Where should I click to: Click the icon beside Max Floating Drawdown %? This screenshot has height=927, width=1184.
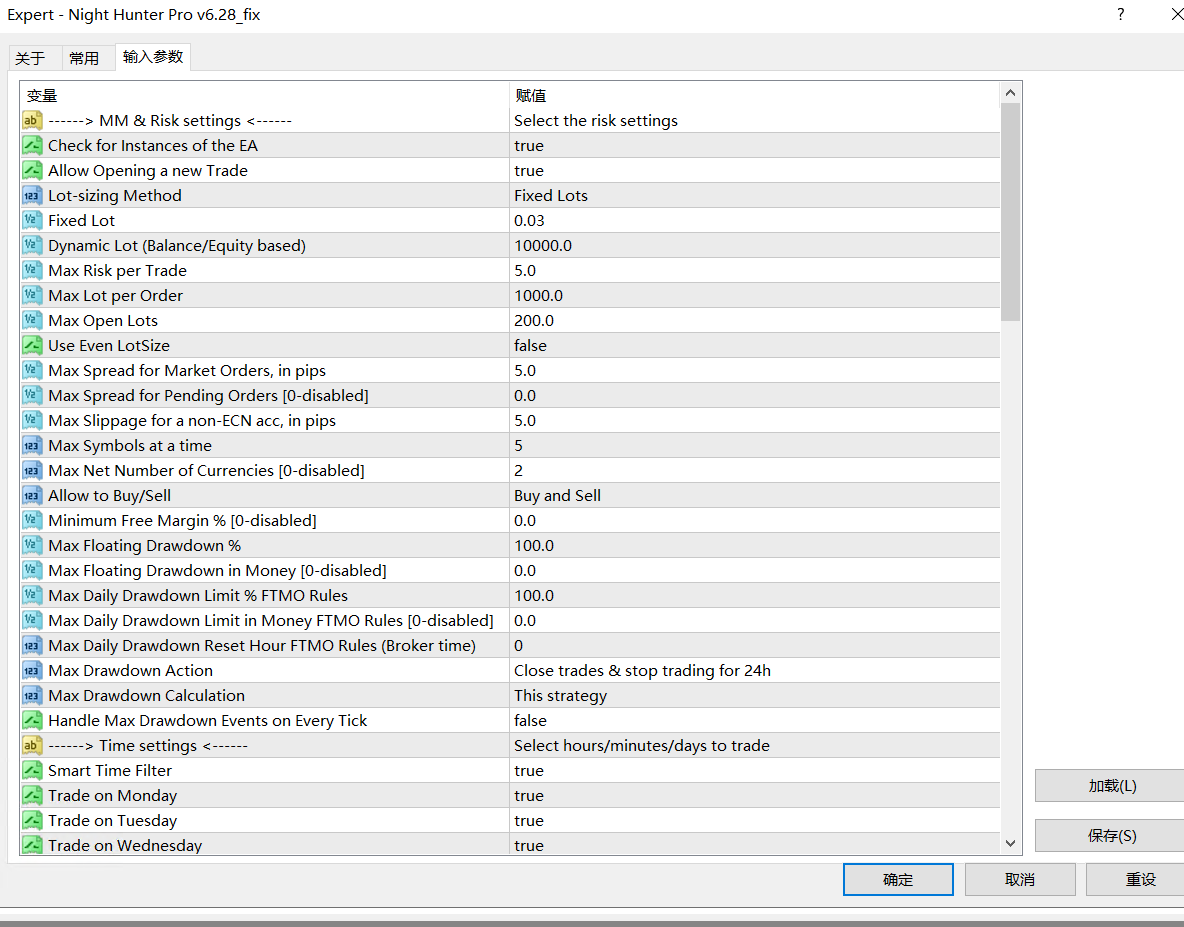coord(32,545)
